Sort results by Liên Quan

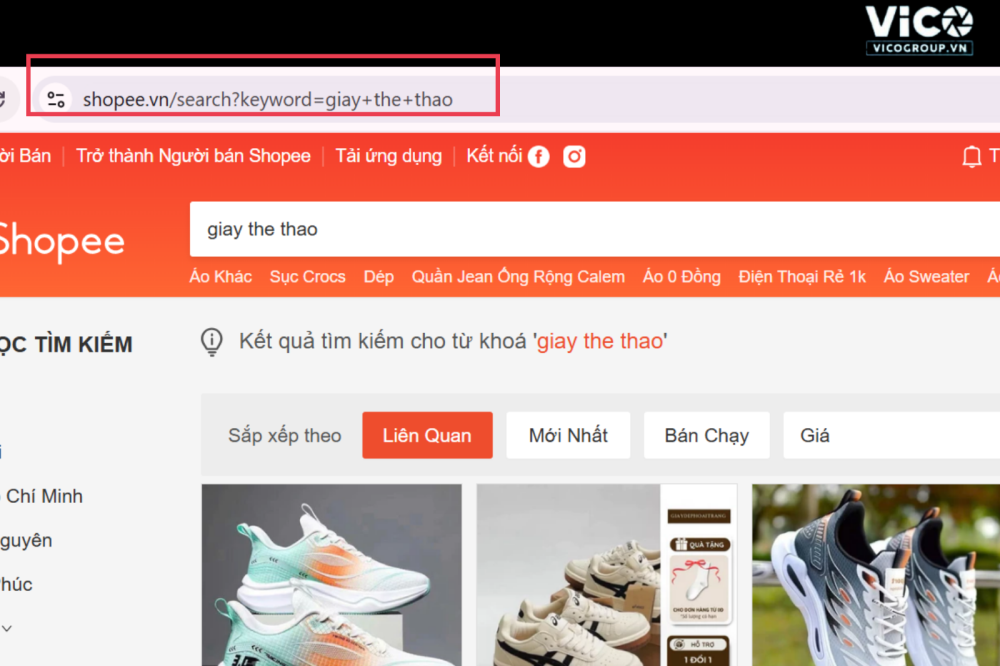427,435
